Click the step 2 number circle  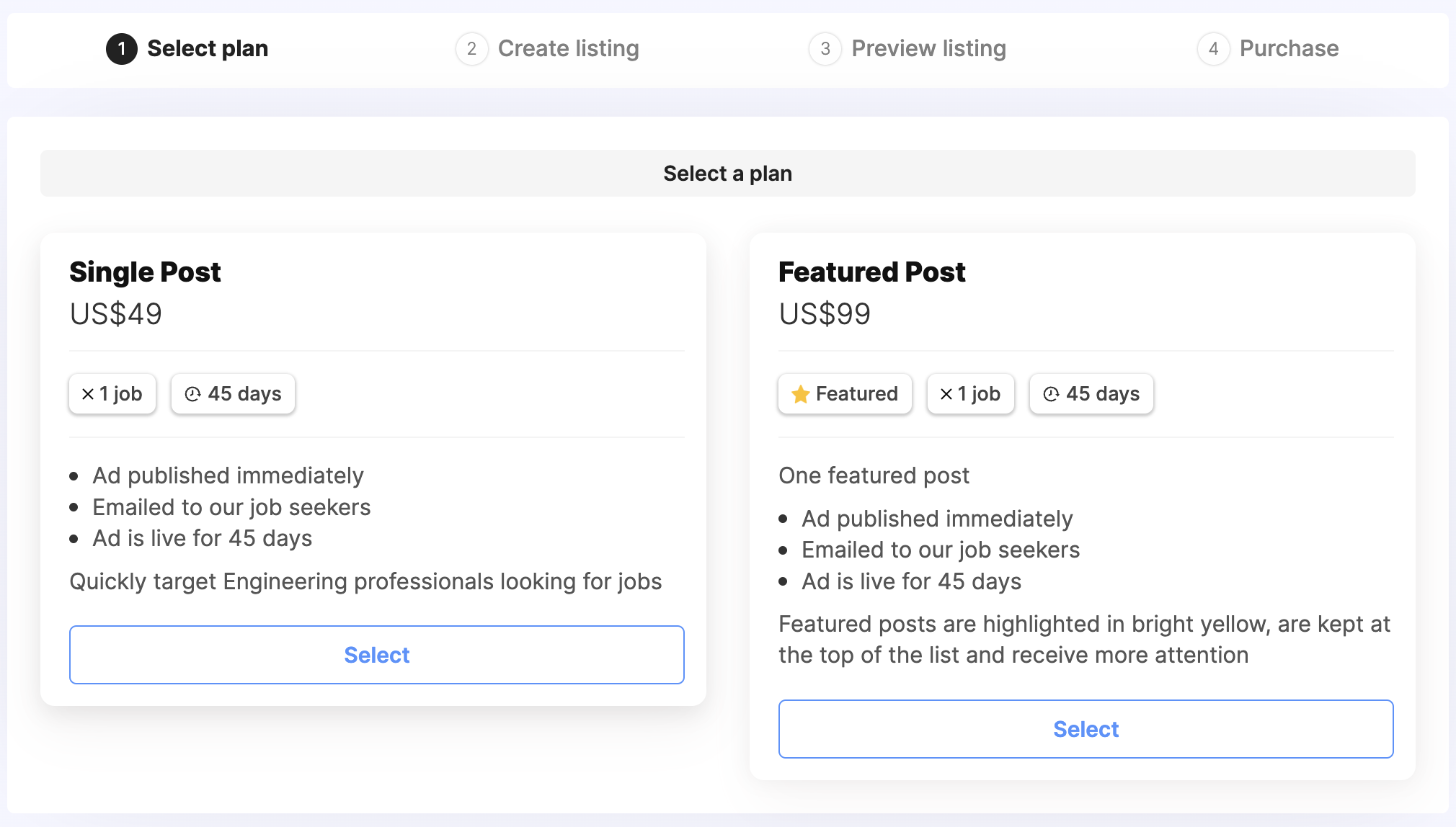pyautogui.click(x=471, y=49)
